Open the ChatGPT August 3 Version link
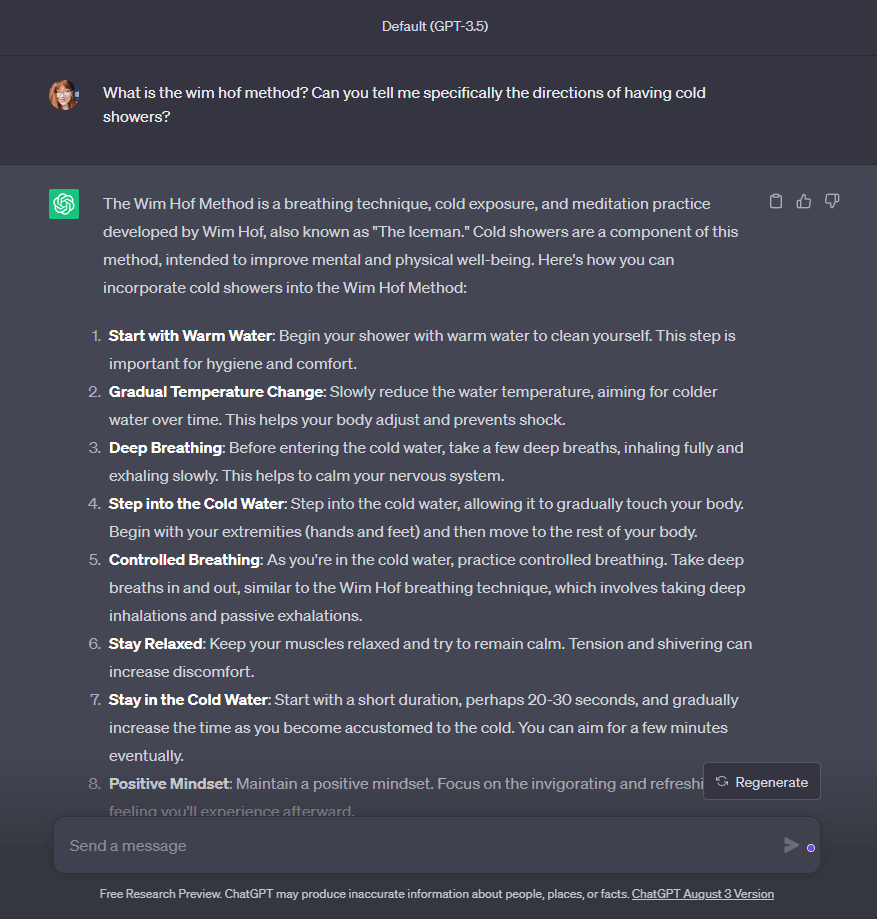The image size is (877, 919). [702, 894]
